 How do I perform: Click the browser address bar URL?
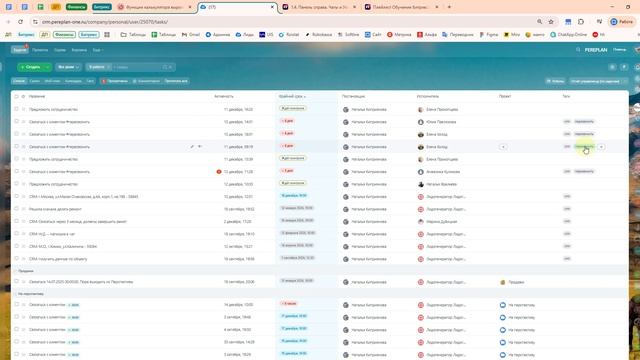pyautogui.click(x=105, y=22)
